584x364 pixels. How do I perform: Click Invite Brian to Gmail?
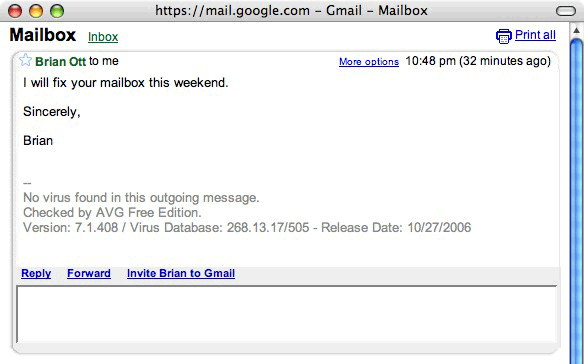click(x=181, y=273)
